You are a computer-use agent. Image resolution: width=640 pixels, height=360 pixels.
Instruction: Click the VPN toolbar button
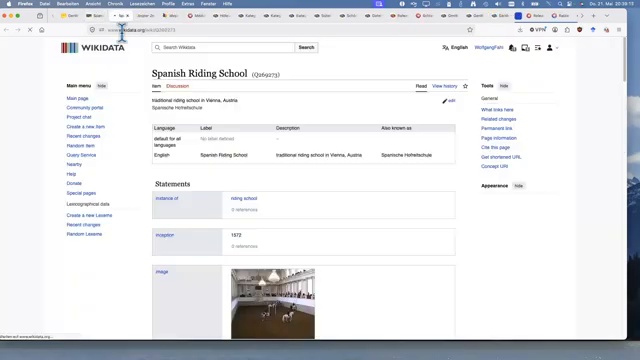(x=538, y=30)
